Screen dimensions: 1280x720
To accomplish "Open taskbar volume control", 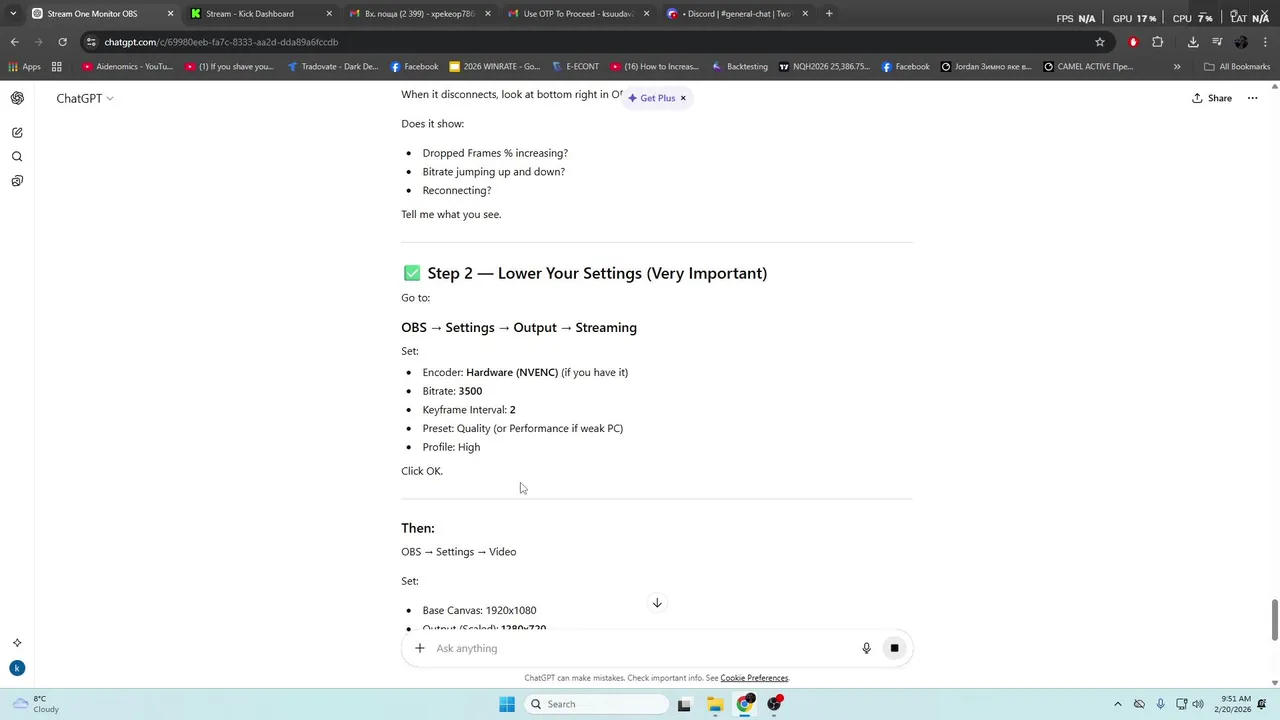I will [1199, 704].
